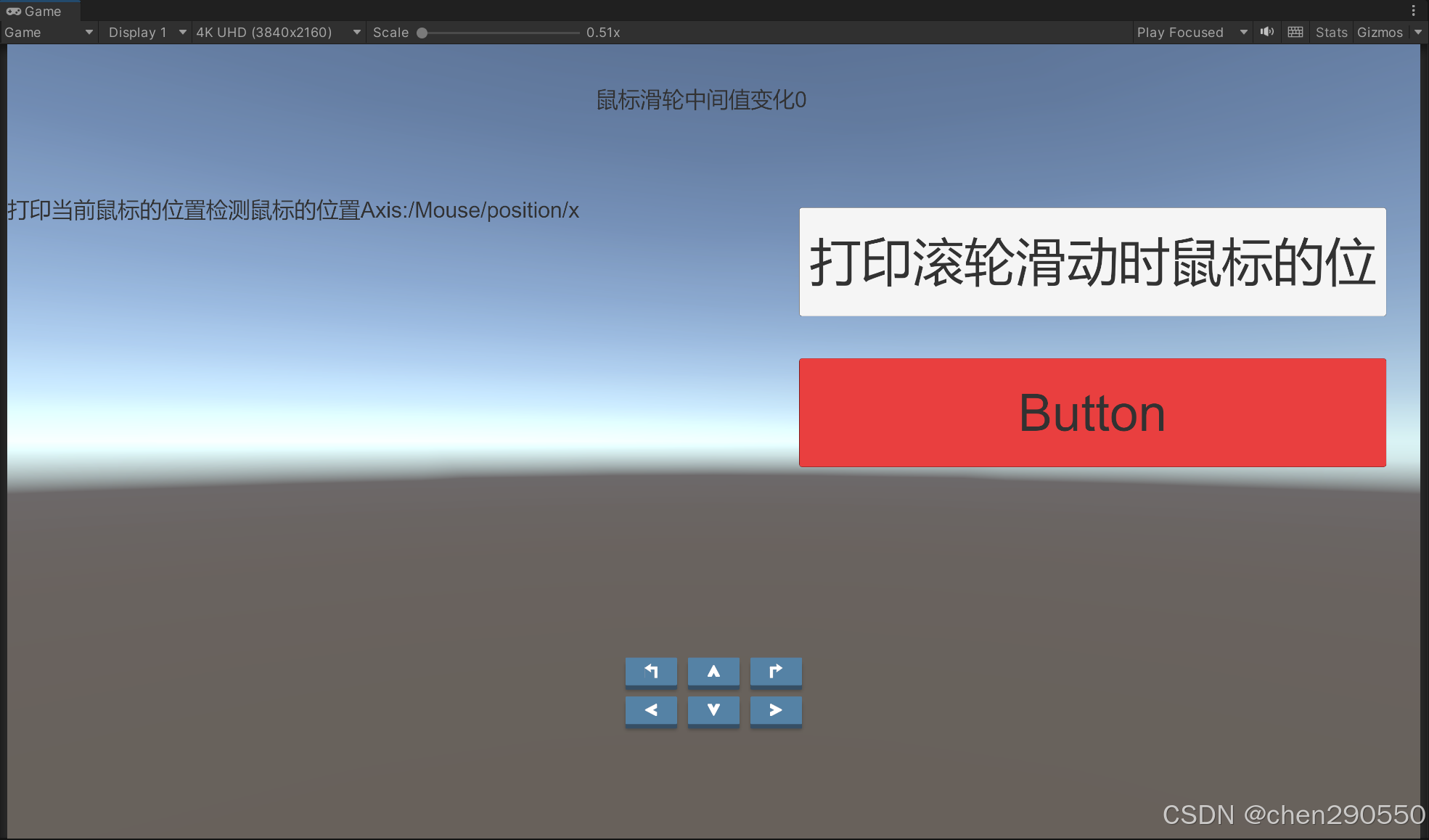Image resolution: width=1429 pixels, height=840 pixels.
Task: Click the Scale slider handle
Action: click(422, 33)
